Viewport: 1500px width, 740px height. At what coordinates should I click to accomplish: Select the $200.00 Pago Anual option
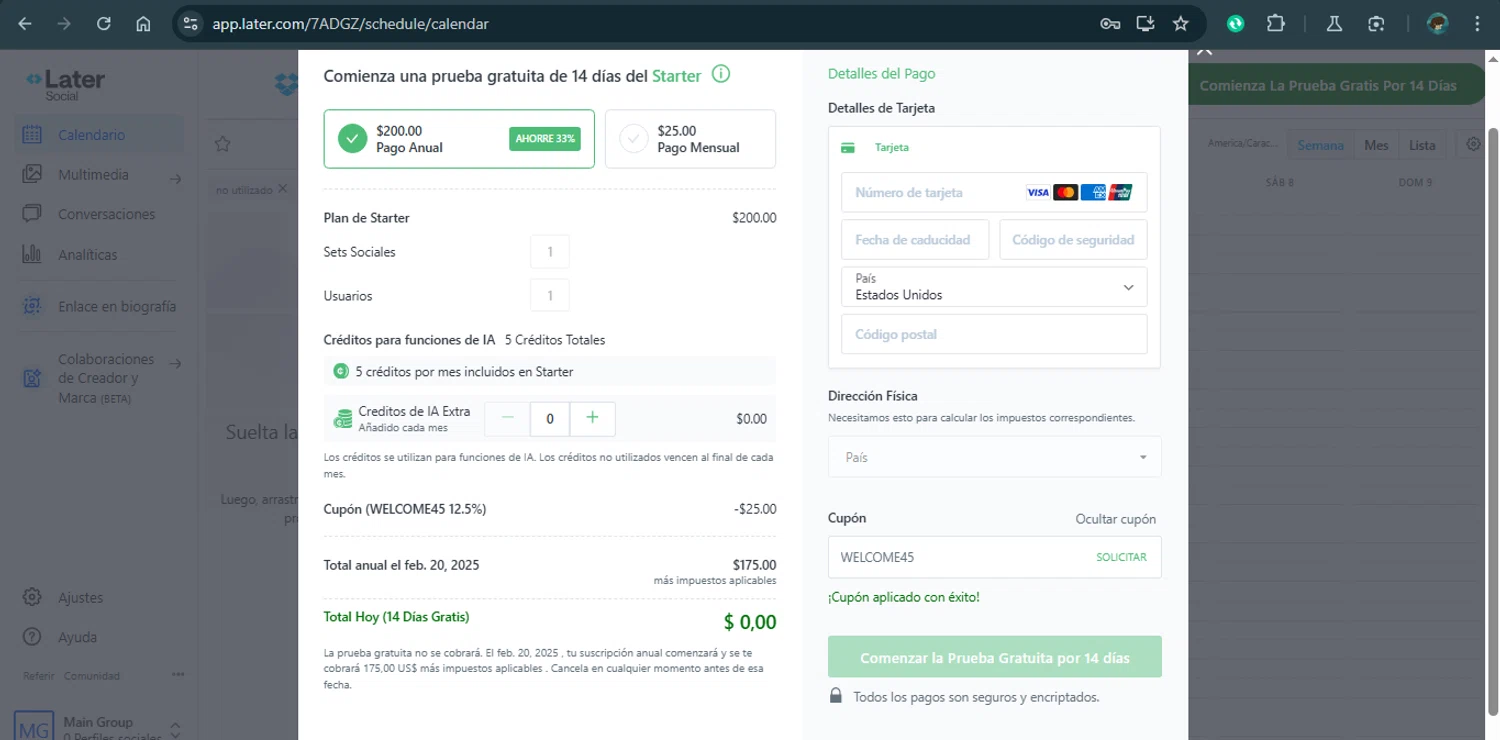pos(459,139)
